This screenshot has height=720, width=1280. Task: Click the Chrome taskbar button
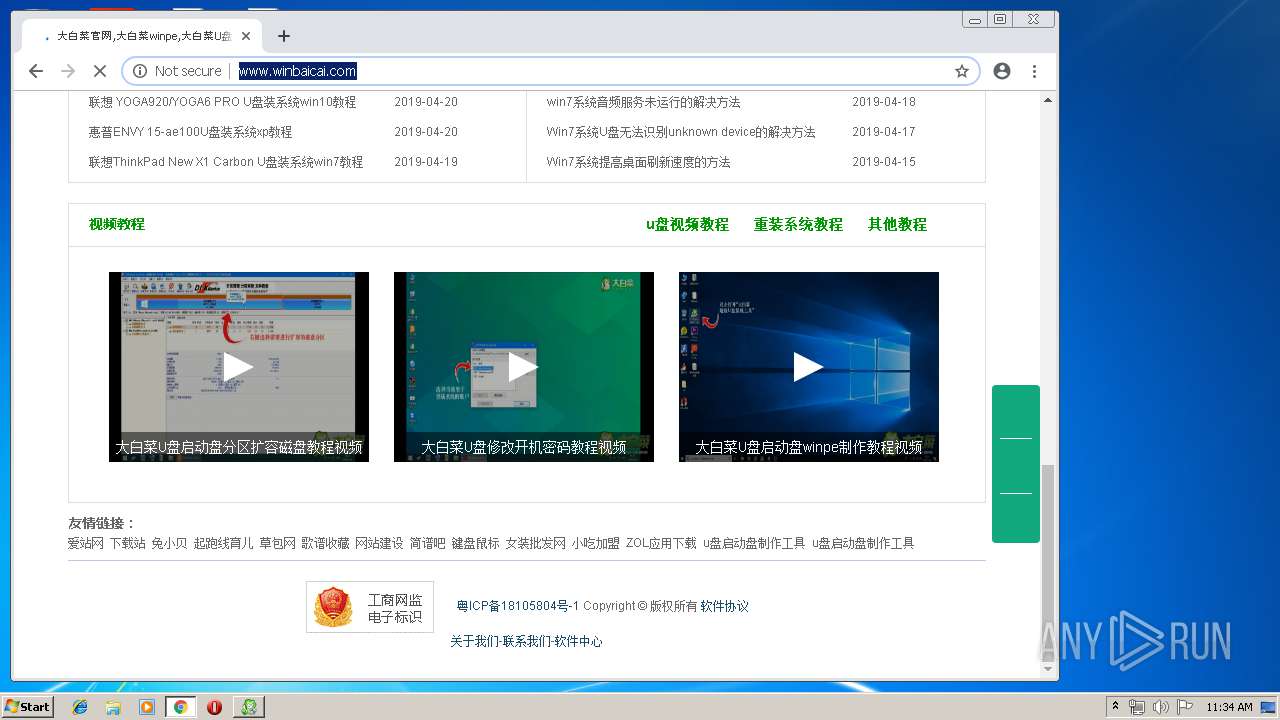click(x=181, y=707)
